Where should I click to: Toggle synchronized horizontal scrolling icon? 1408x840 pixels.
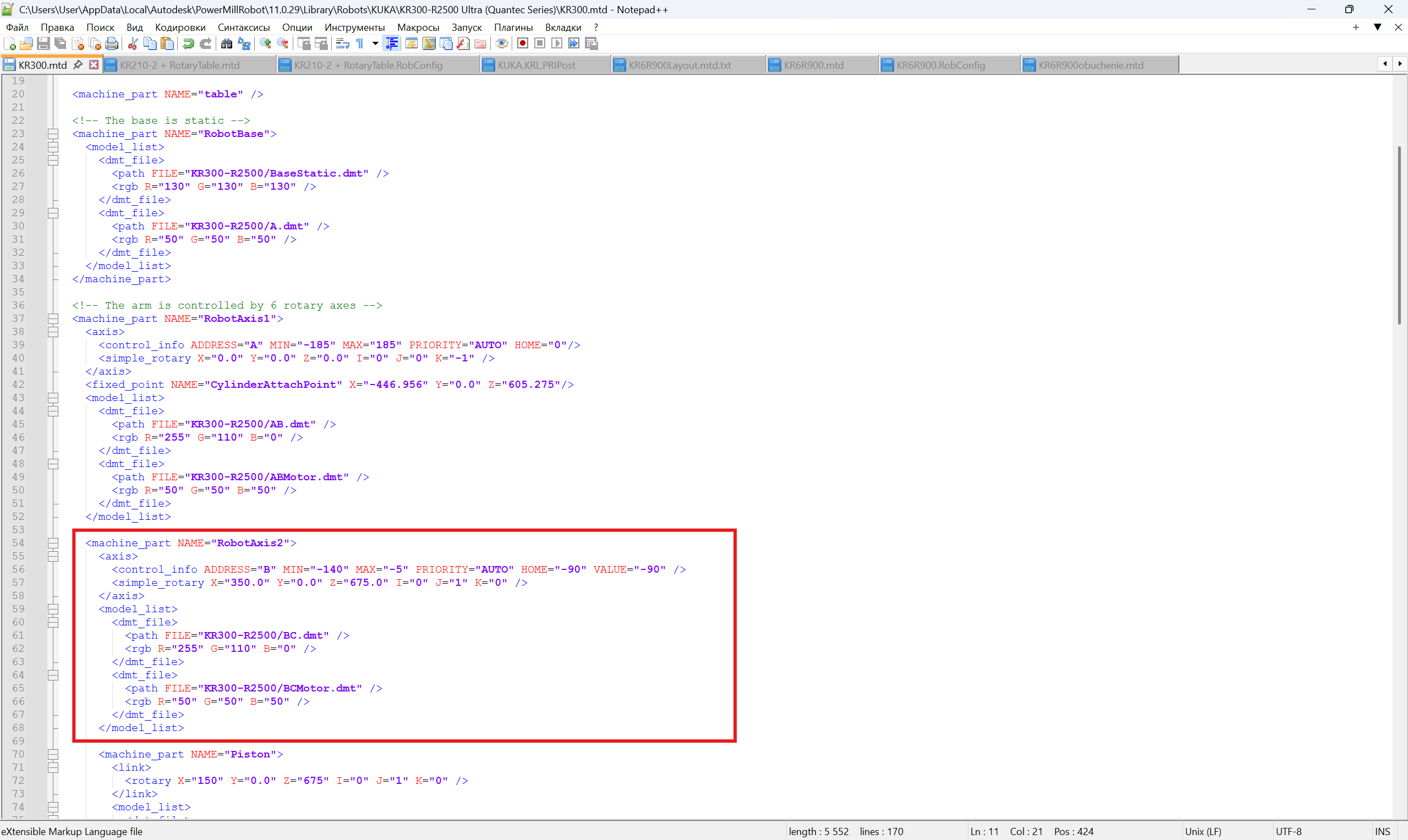tap(321, 43)
